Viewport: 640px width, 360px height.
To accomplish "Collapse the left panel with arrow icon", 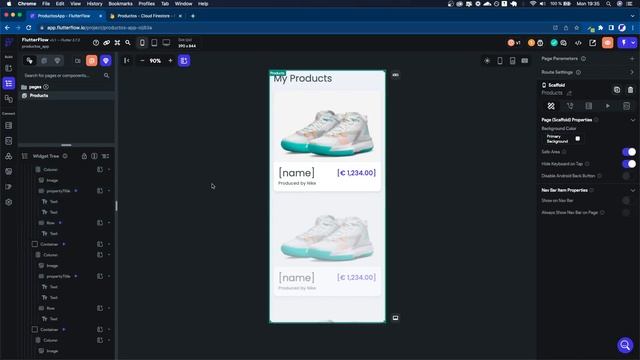I will click(x=127, y=61).
